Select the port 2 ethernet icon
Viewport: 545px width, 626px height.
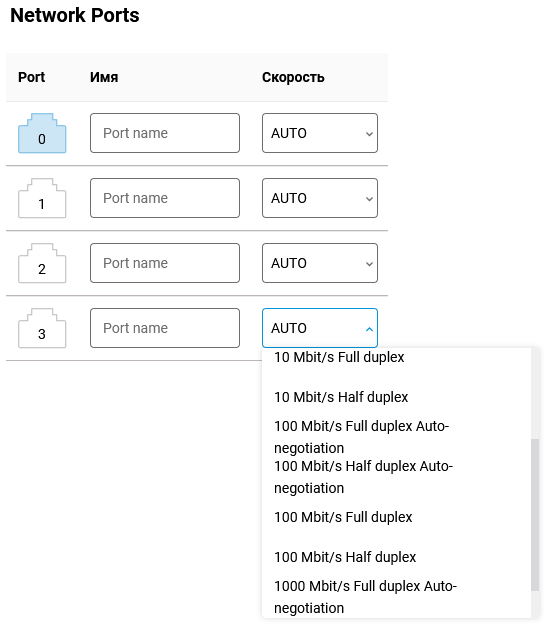pos(42,263)
